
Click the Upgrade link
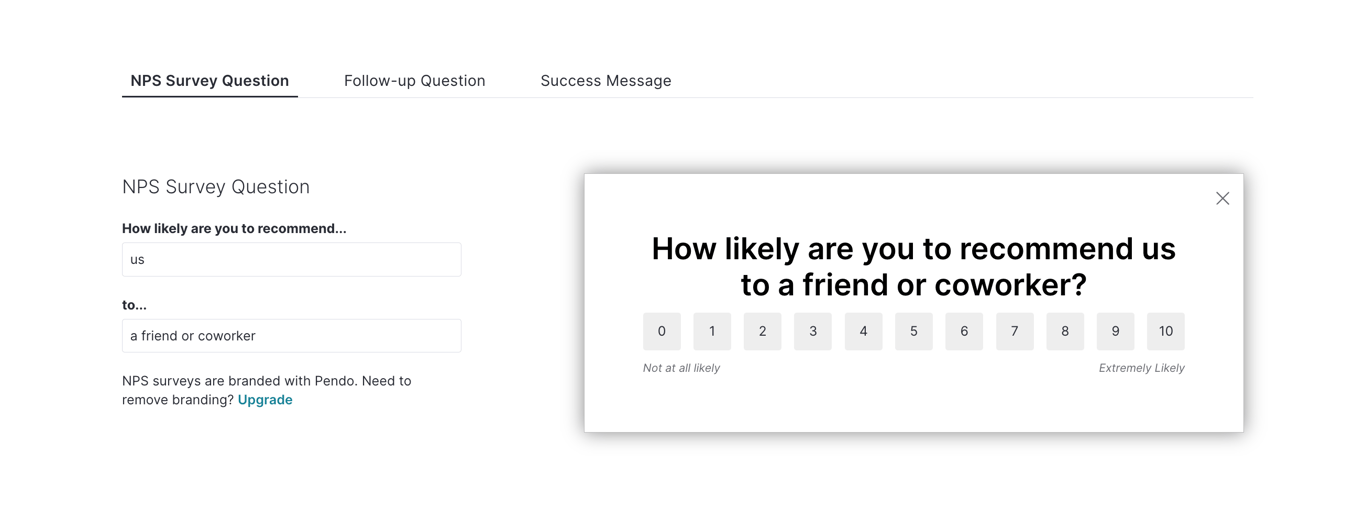click(x=265, y=400)
